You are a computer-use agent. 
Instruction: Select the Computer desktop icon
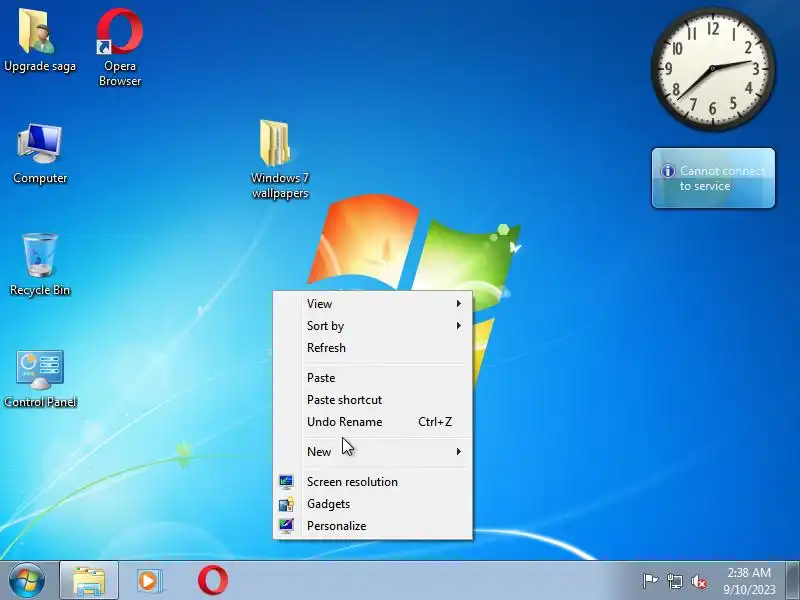(40, 154)
